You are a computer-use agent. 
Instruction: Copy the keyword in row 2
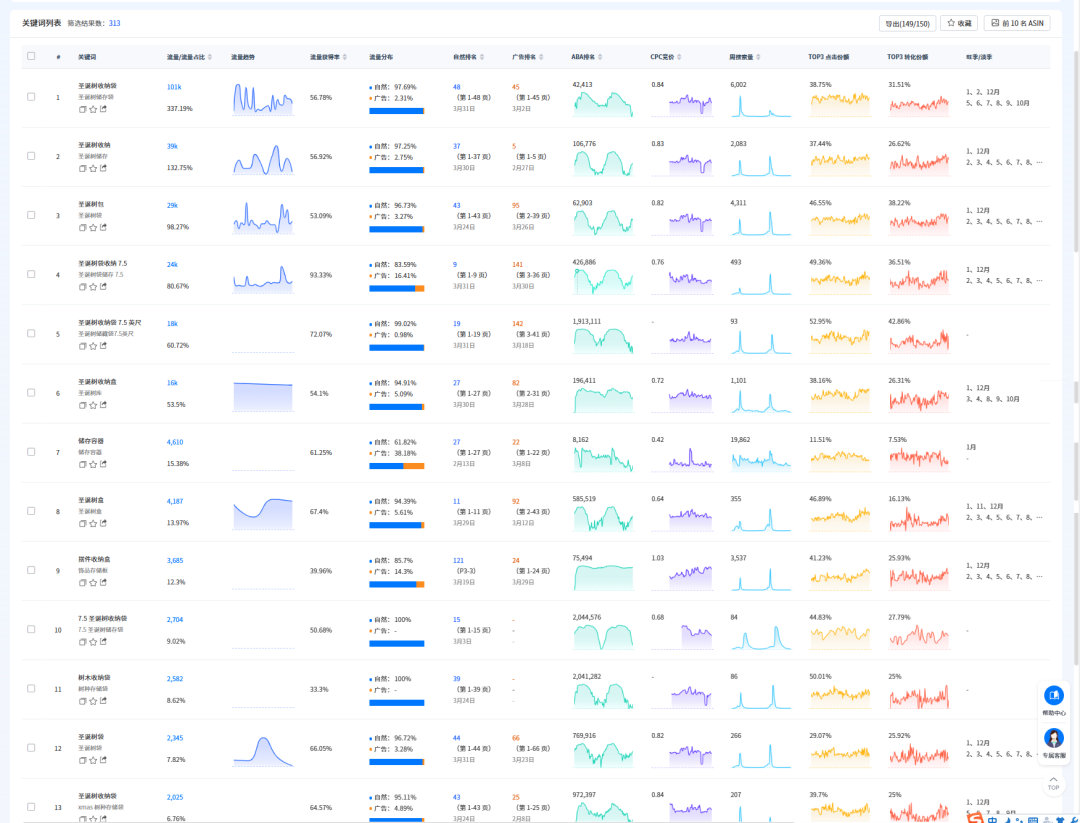click(83, 168)
